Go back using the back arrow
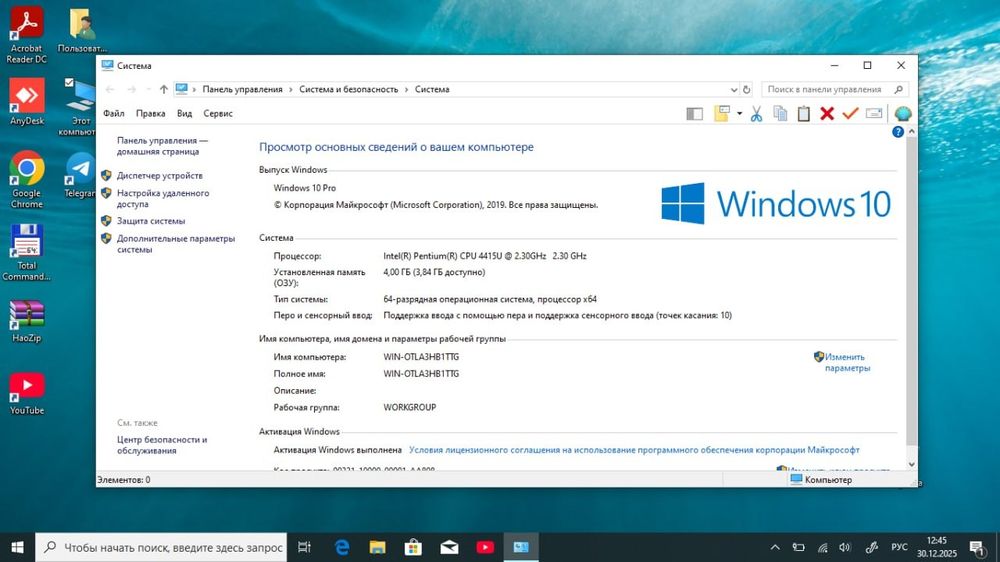Image resolution: width=1000 pixels, height=562 pixels. click(x=110, y=89)
